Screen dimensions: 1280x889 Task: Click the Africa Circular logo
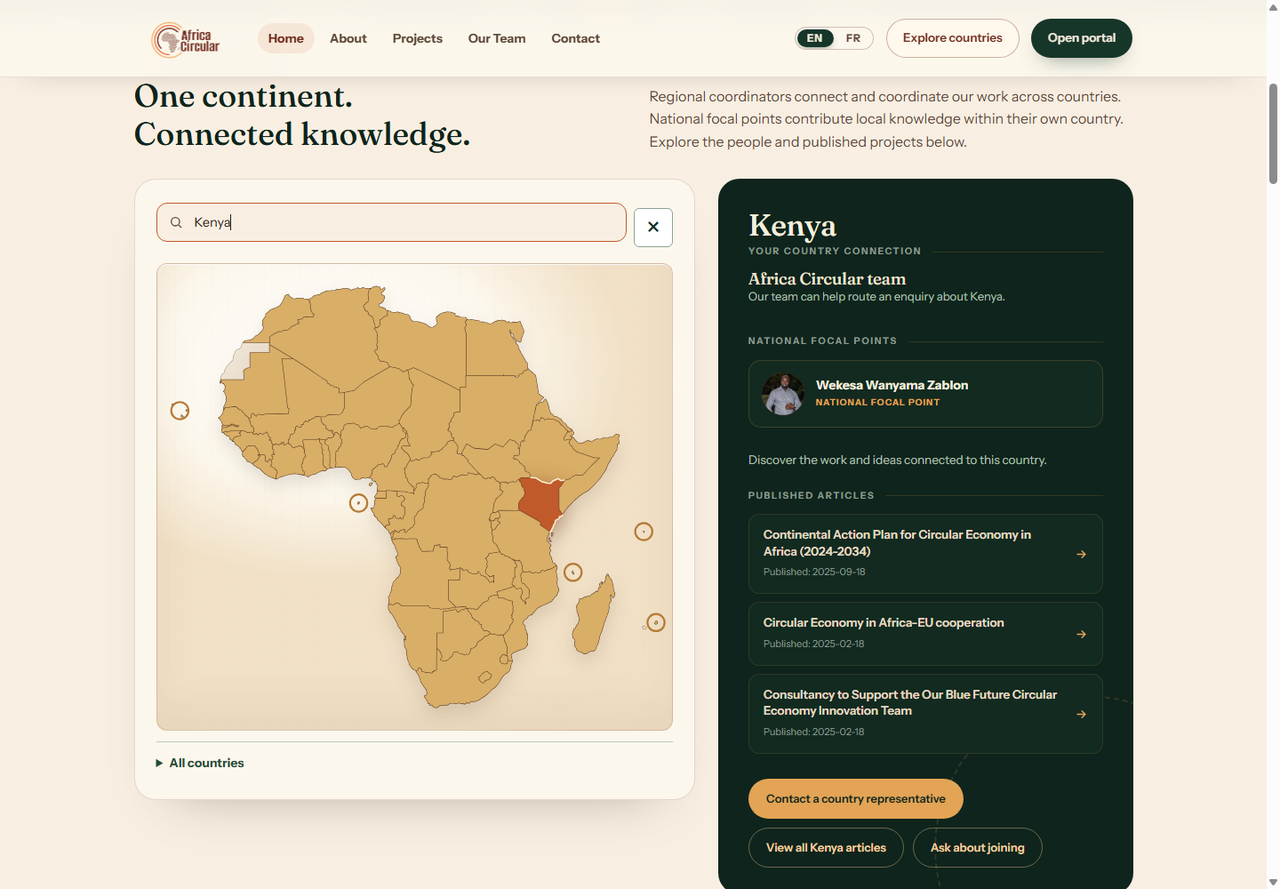pyautogui.click(x=186, y=39)
